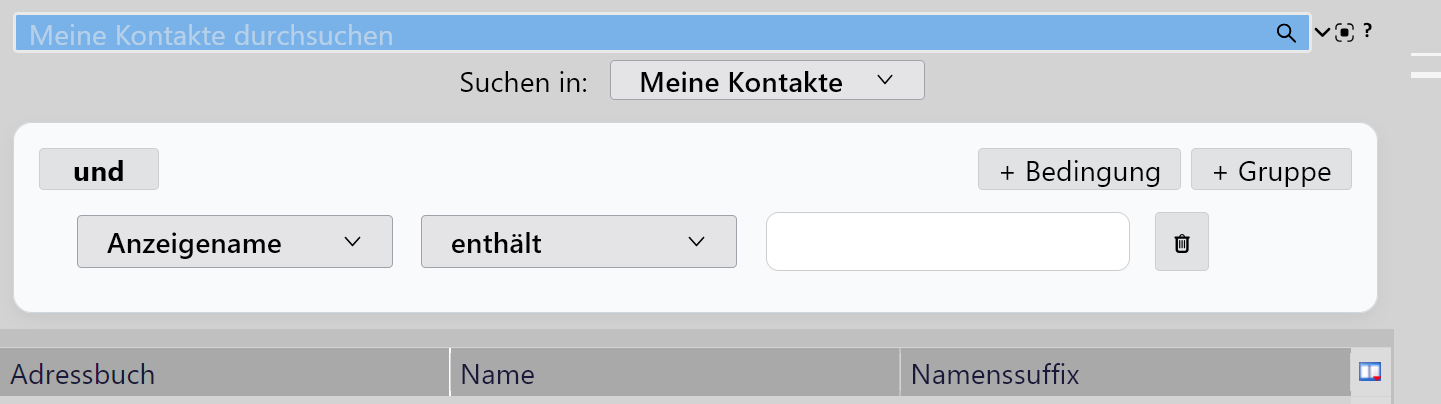The image size is (1441, 404).
Task: Add a condition with '+ Bedingung'
Action: [1079, 170]
